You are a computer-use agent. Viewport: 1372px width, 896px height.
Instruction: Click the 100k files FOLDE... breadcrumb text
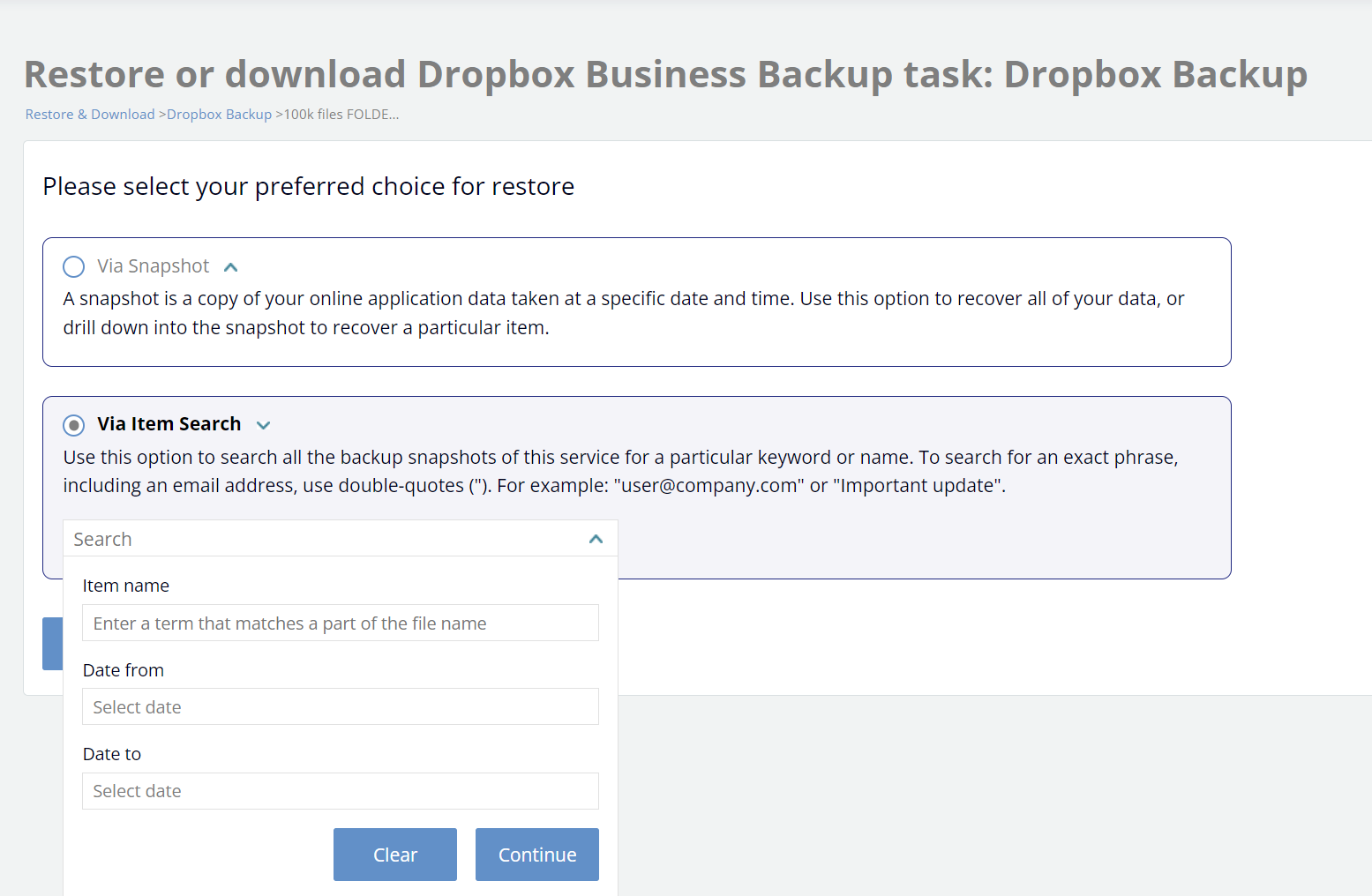click(x=341, y=115)
